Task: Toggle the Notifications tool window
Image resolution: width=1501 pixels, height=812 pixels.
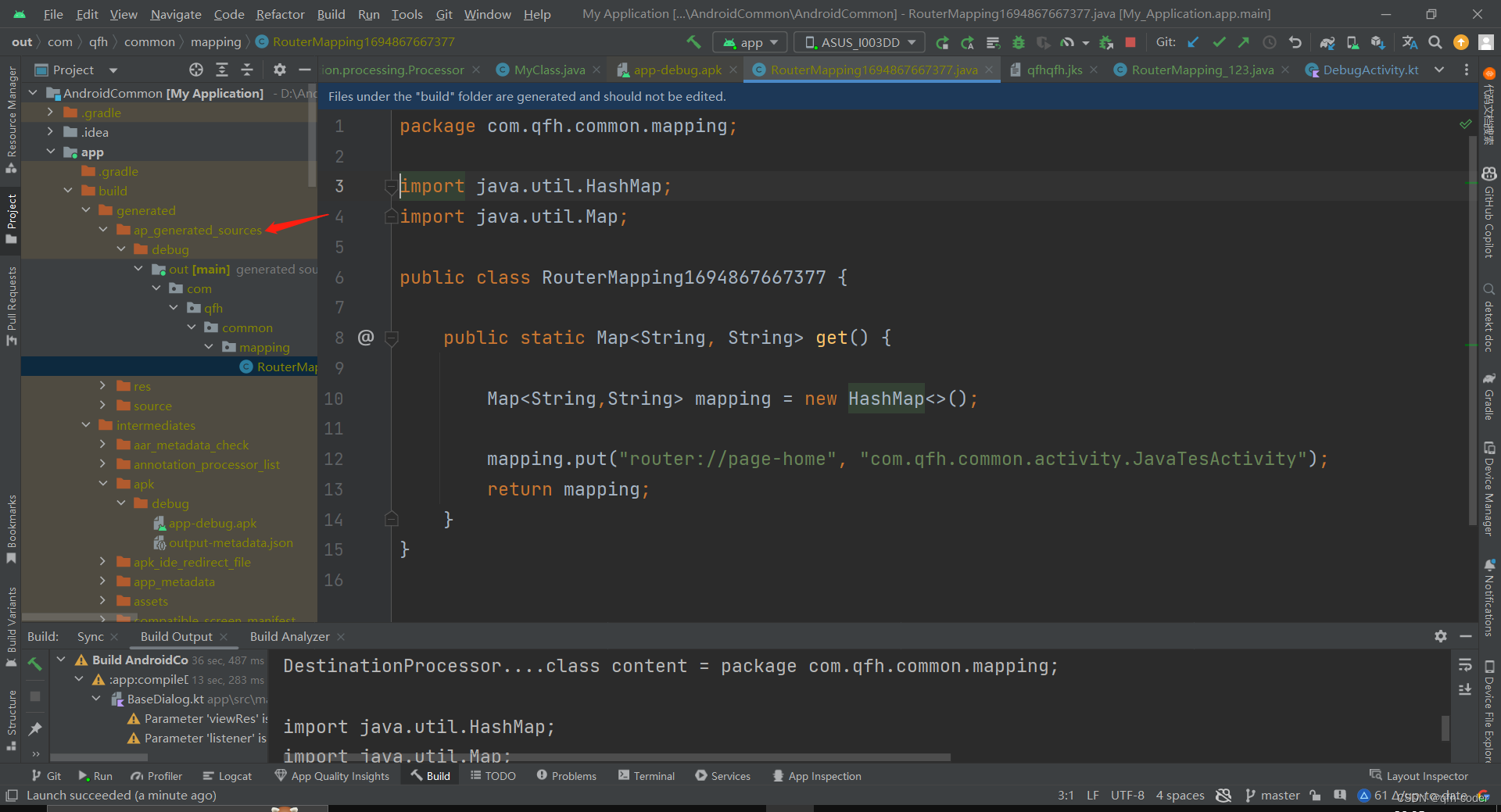Action: click(1488, 599)
